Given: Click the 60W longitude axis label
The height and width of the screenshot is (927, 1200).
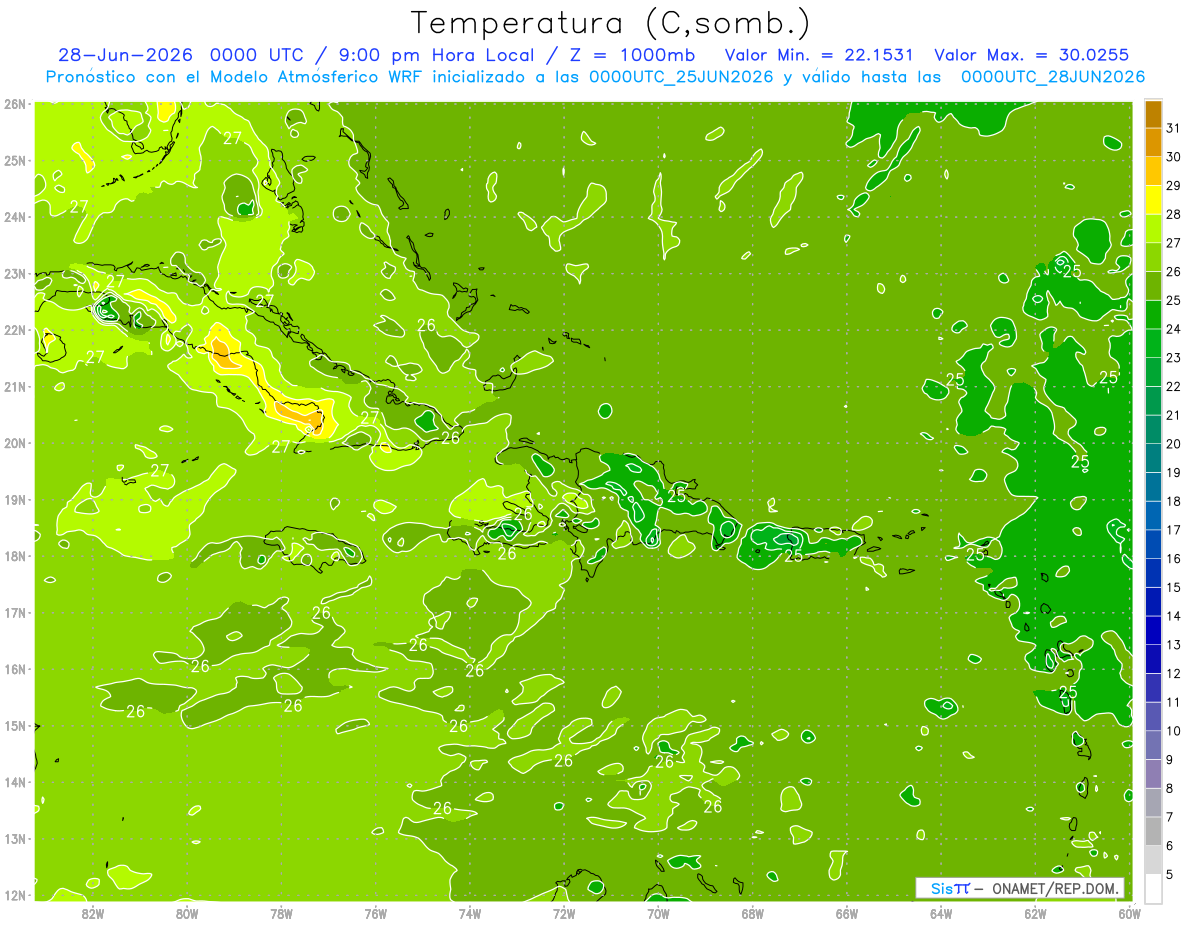Looking at the screenshot, I should coord(1129,913).
